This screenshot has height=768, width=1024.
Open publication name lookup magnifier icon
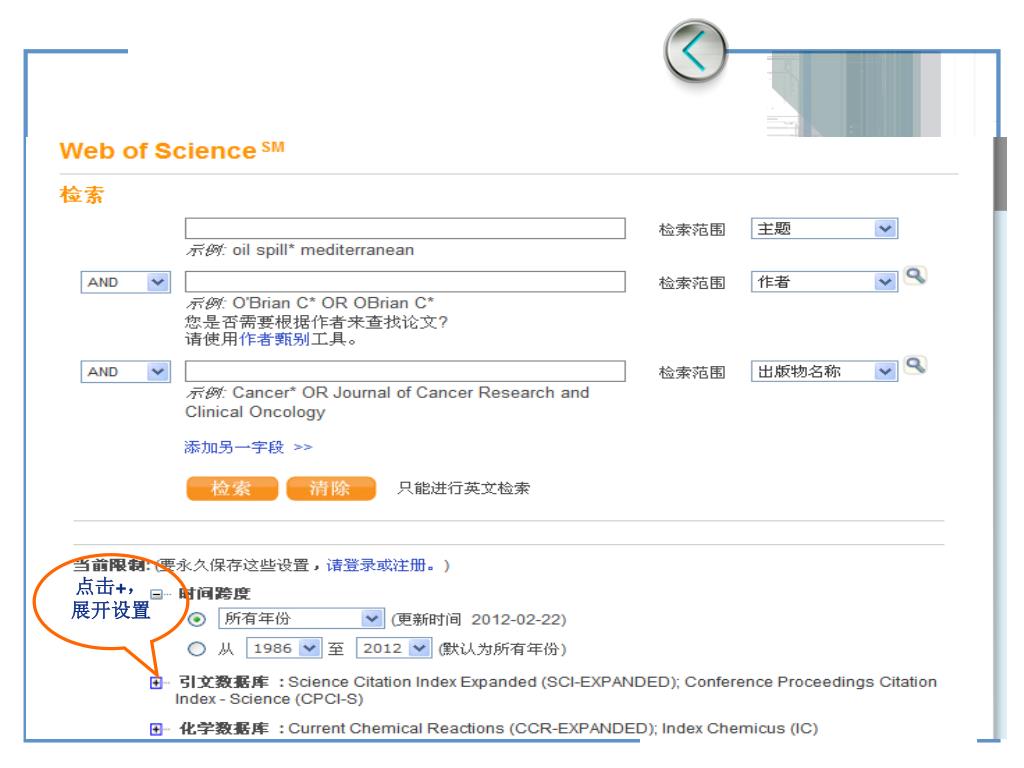pos(915,365)
